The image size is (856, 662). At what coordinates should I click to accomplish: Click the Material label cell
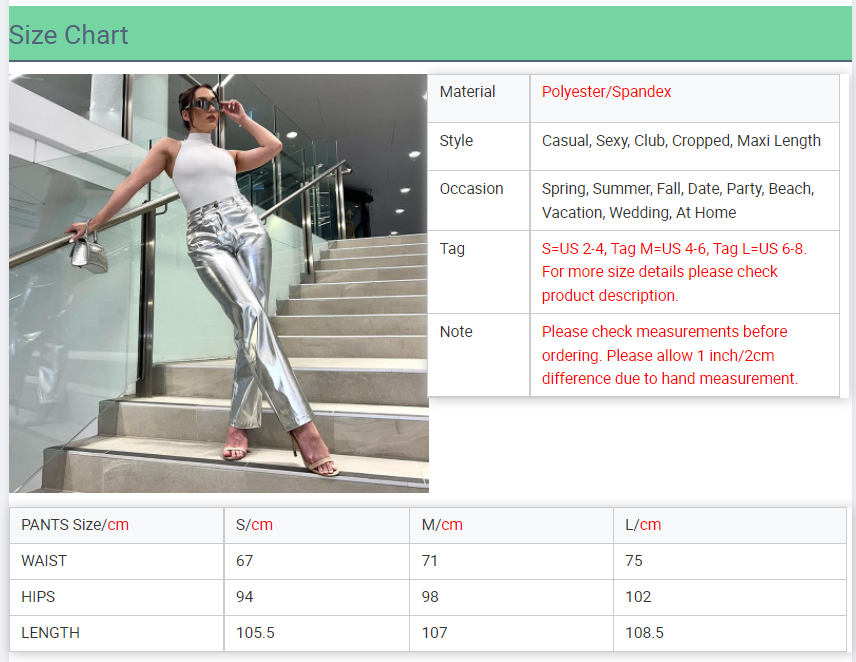467,92
